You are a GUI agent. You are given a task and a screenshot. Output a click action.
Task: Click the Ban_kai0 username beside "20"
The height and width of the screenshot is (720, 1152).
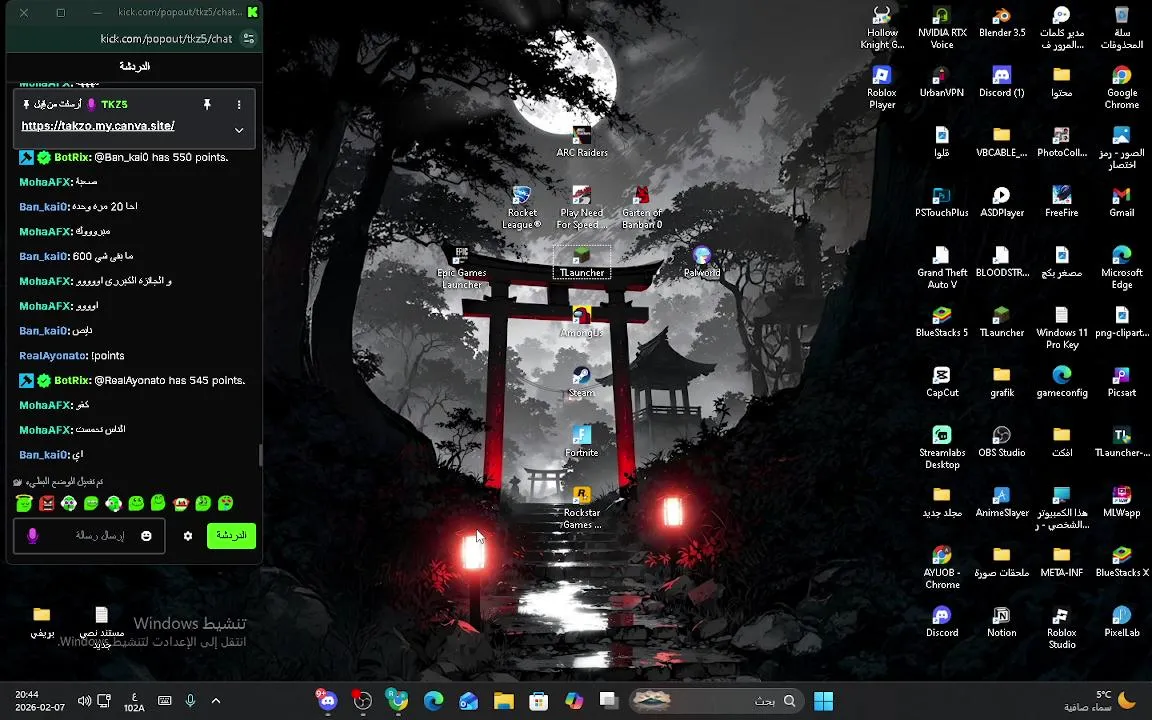click(x=43, y=206)
